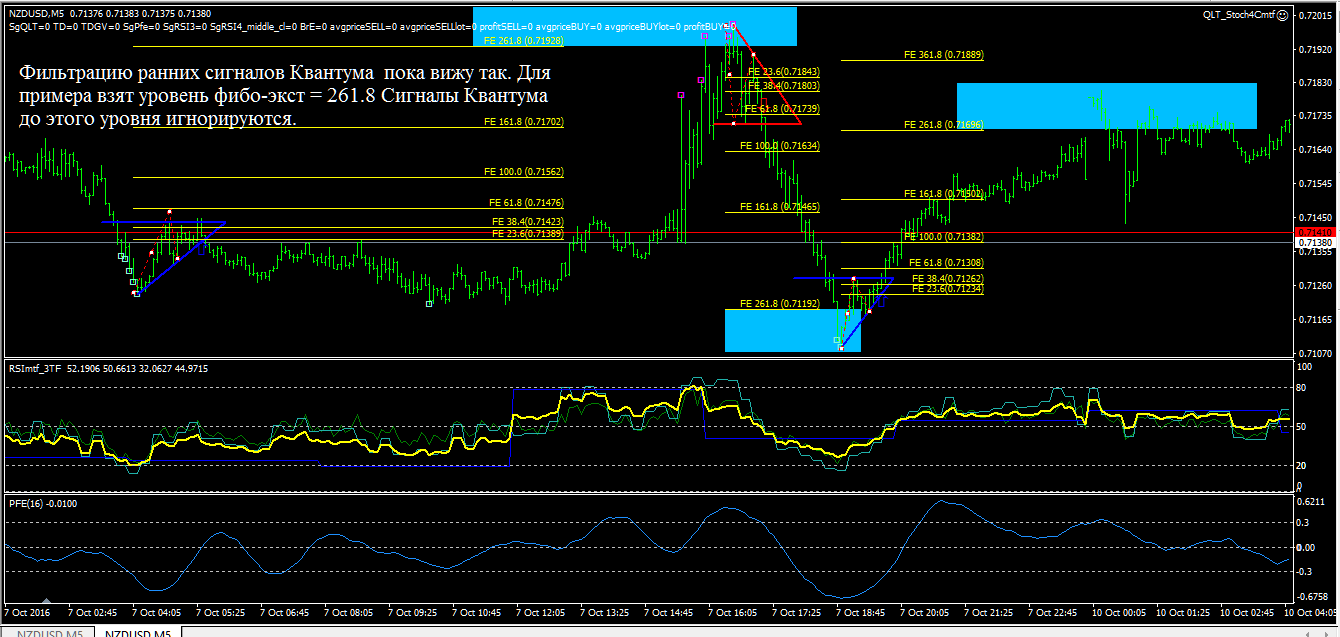This screenshot has height=637, width=1340.
Task: Select the FE 38.4 (0.71423) label
Action: (x=528, y=222)
